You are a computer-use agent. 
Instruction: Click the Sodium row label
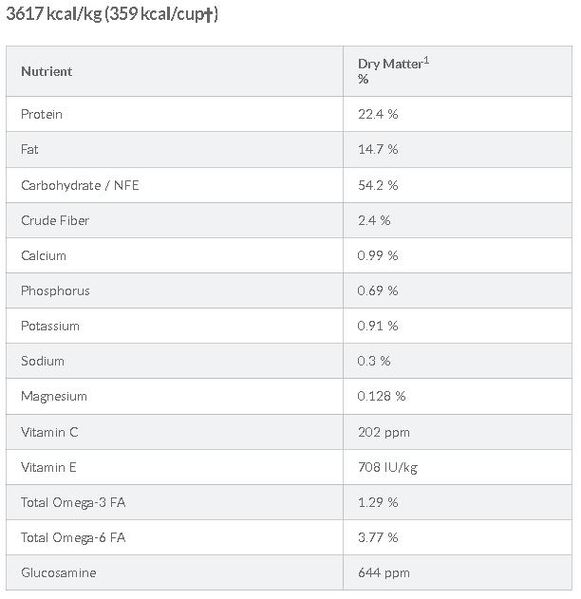(42, 361)
